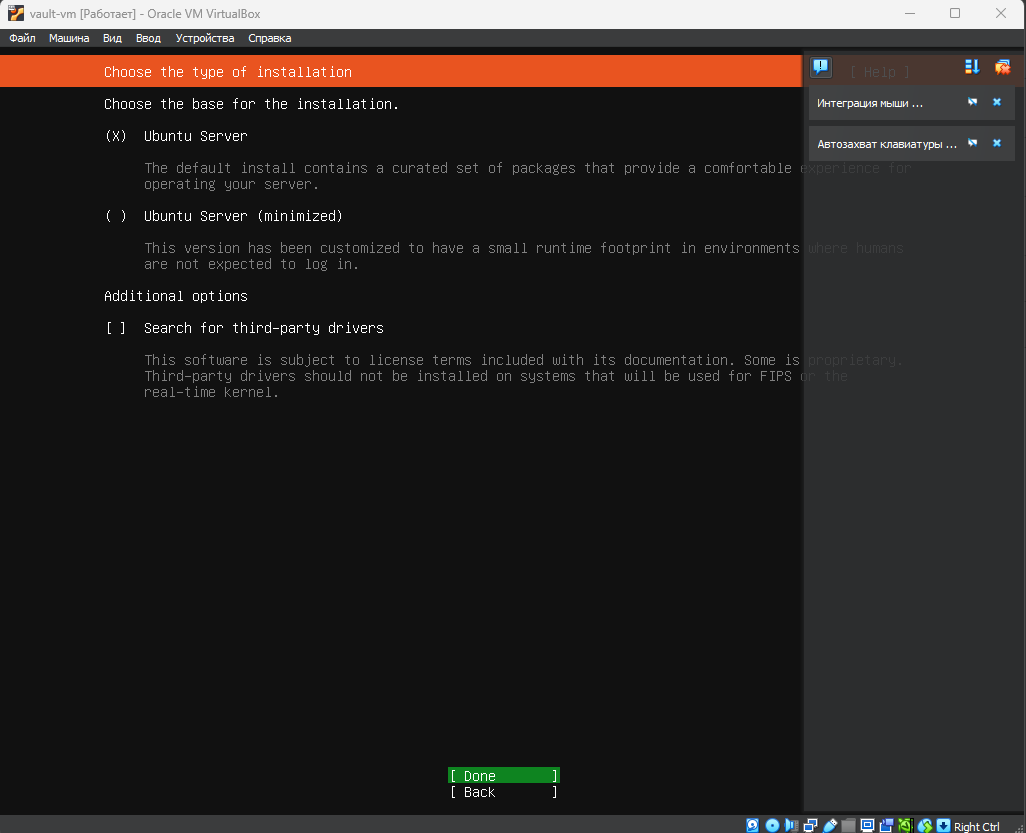This screenshot has height=833, width=1026.
Task: Click the optical disc status icon
Action: coord(772,825)
